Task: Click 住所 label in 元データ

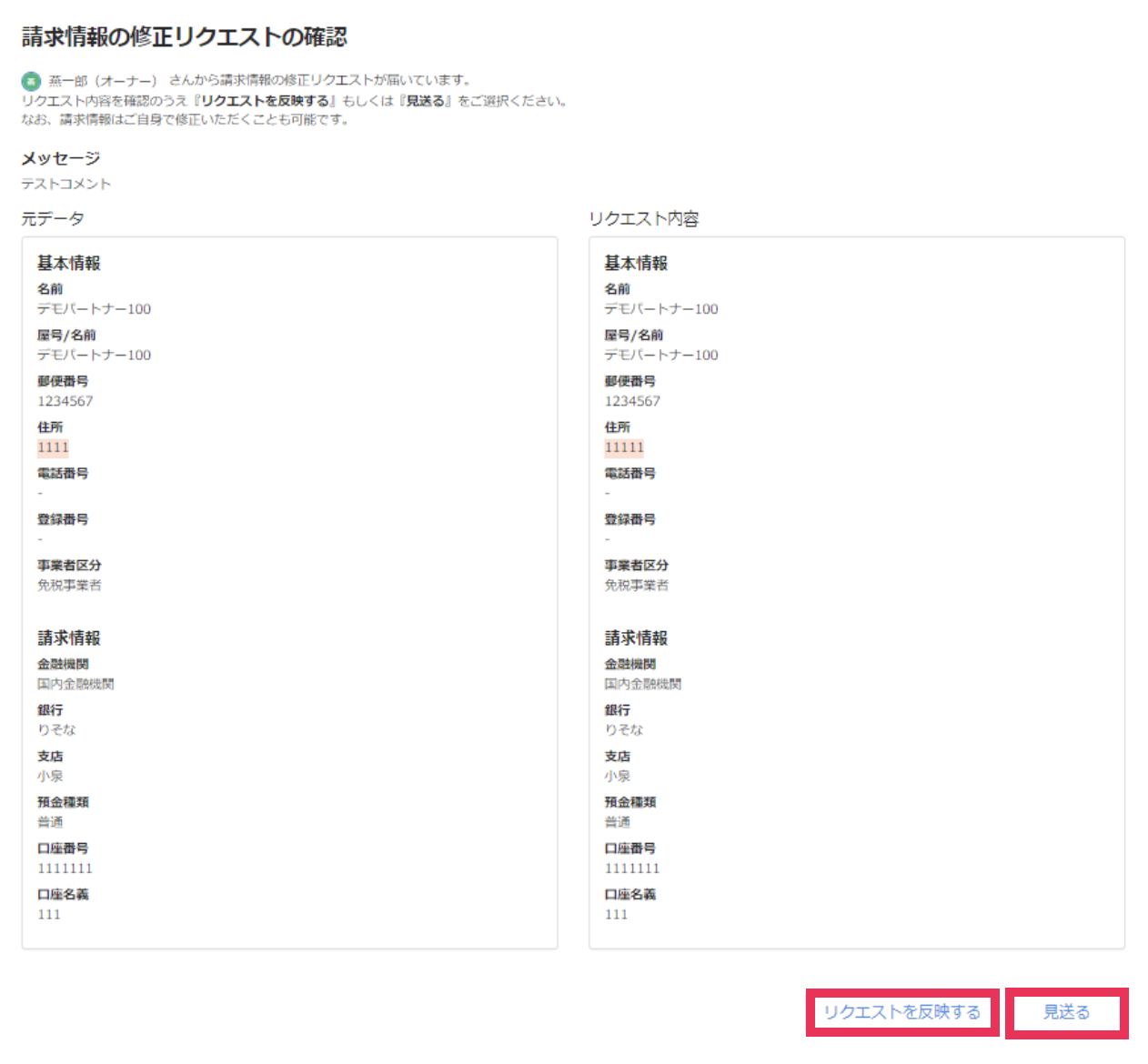Action: (x=50, y=427)
